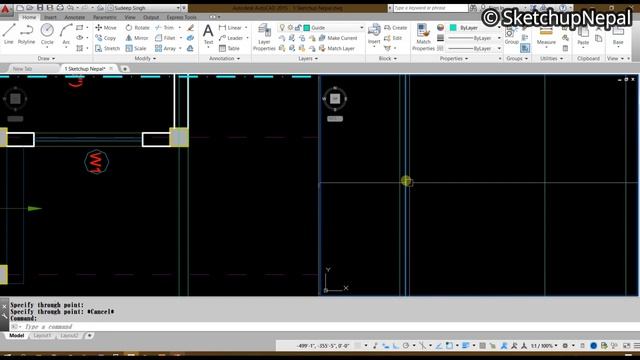Click the Array tool
Screen dimensions: 640x360
click(x=165, y=48)
